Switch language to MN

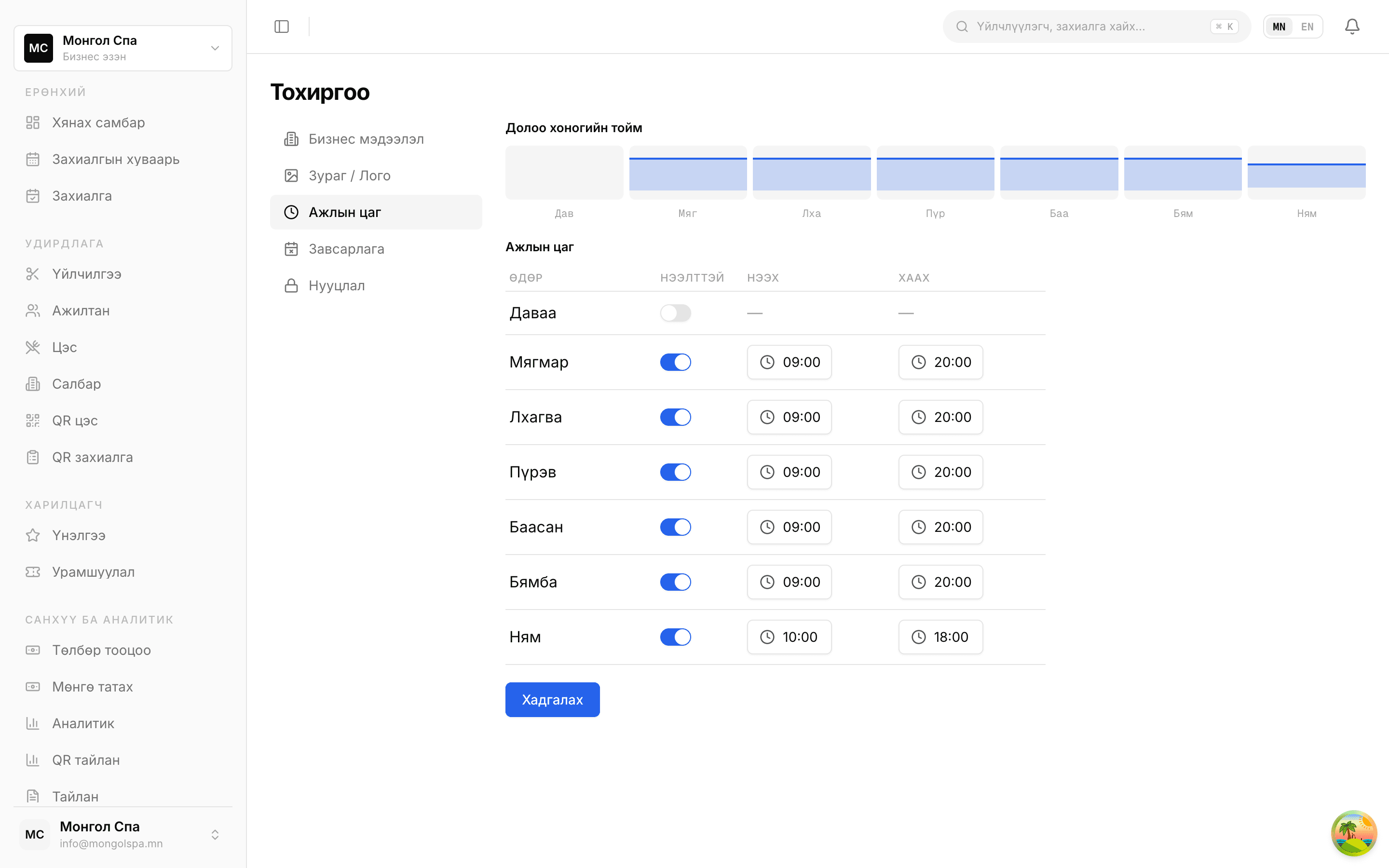click(1279, 27)
